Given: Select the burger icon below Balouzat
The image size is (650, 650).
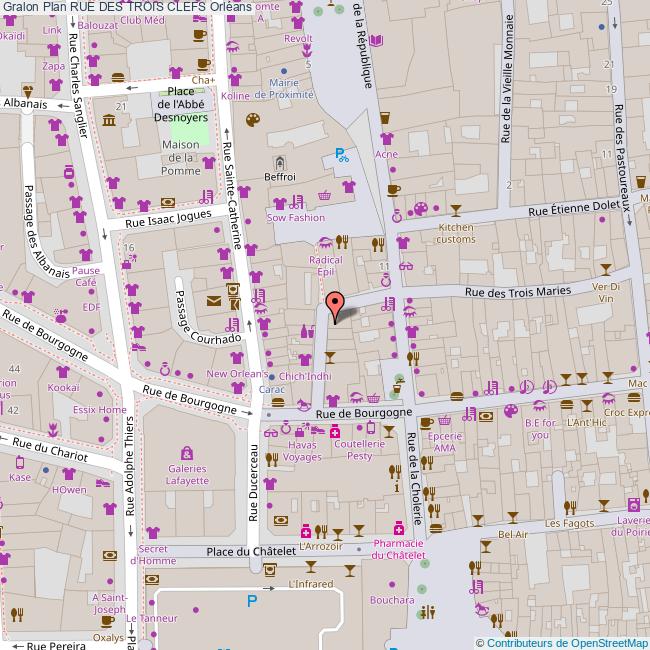Looking at the screenshot, I should click(x=118, y=76).
